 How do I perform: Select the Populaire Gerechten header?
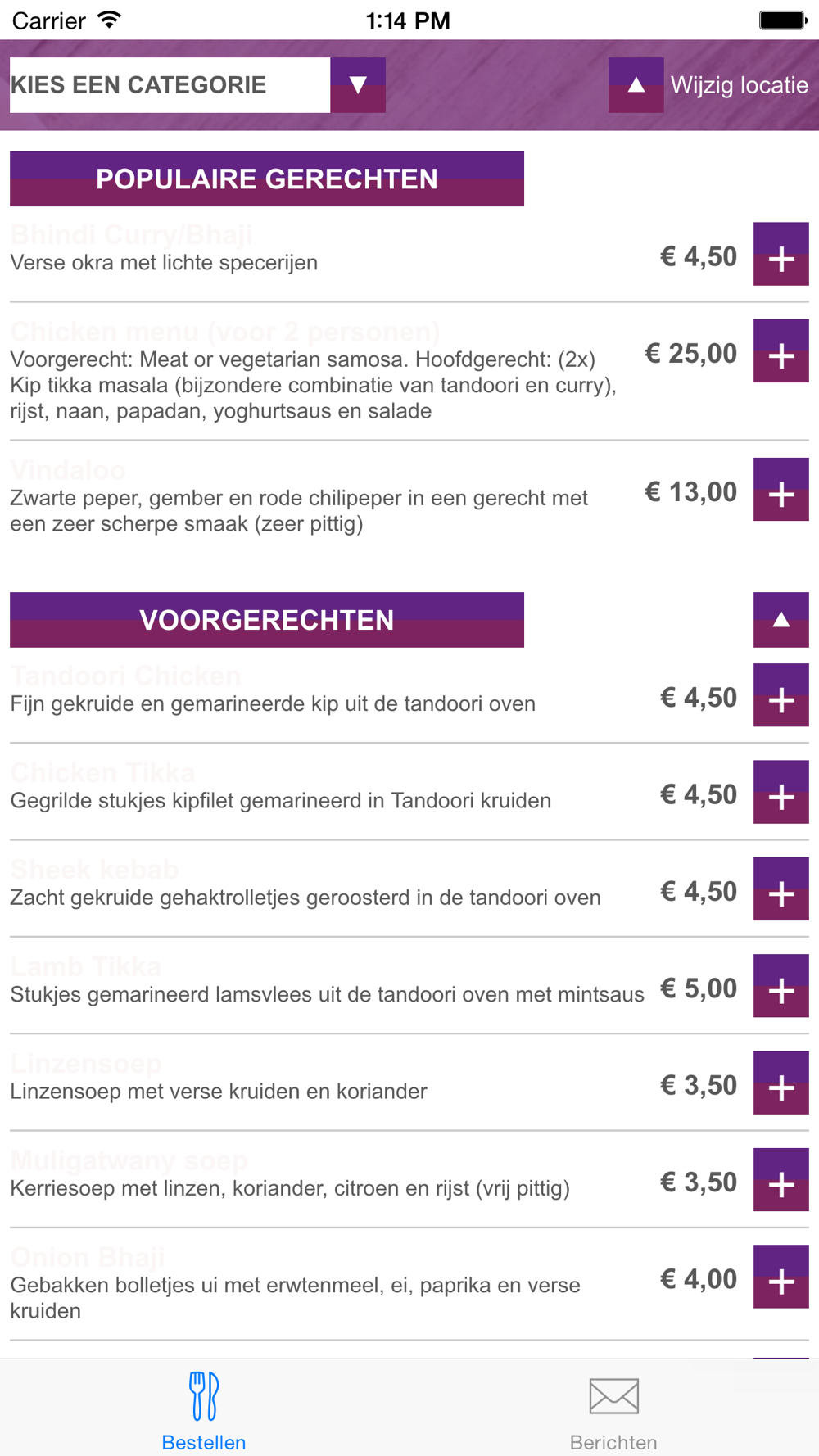pos(267,179)
